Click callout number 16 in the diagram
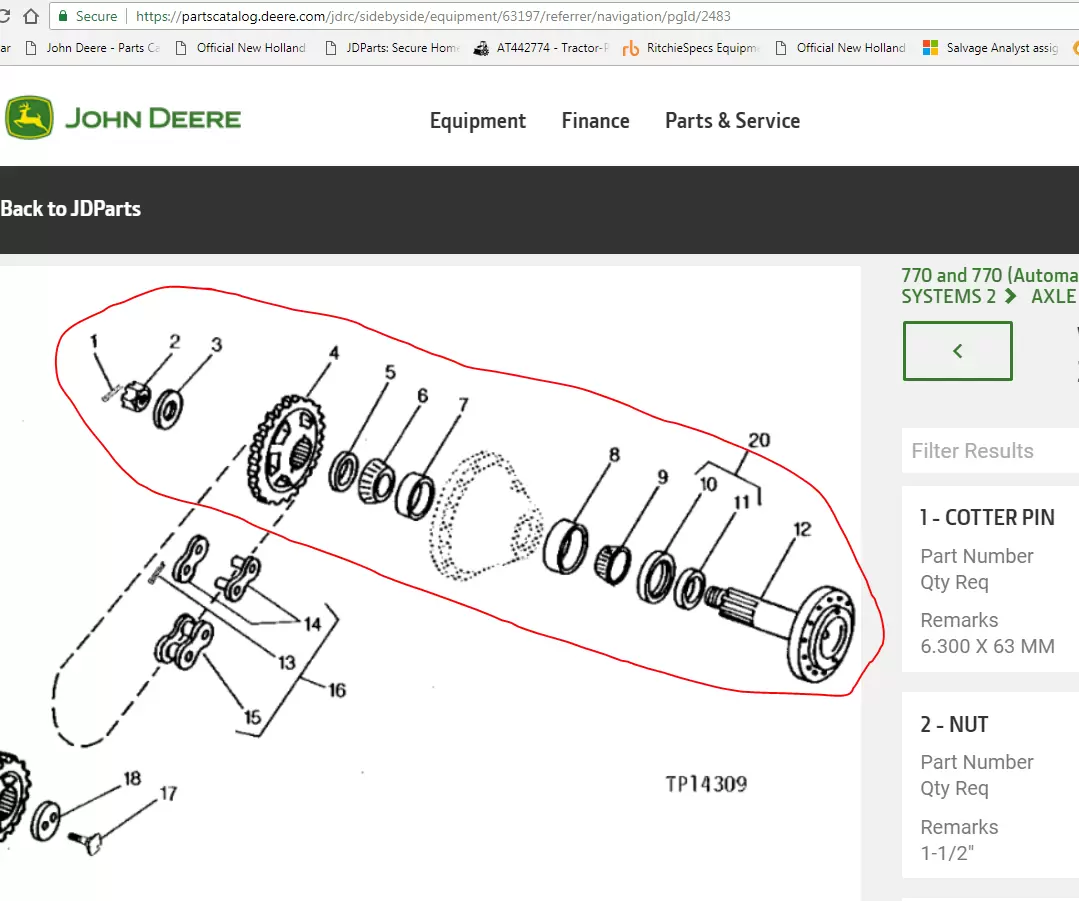 pos(336,690)
